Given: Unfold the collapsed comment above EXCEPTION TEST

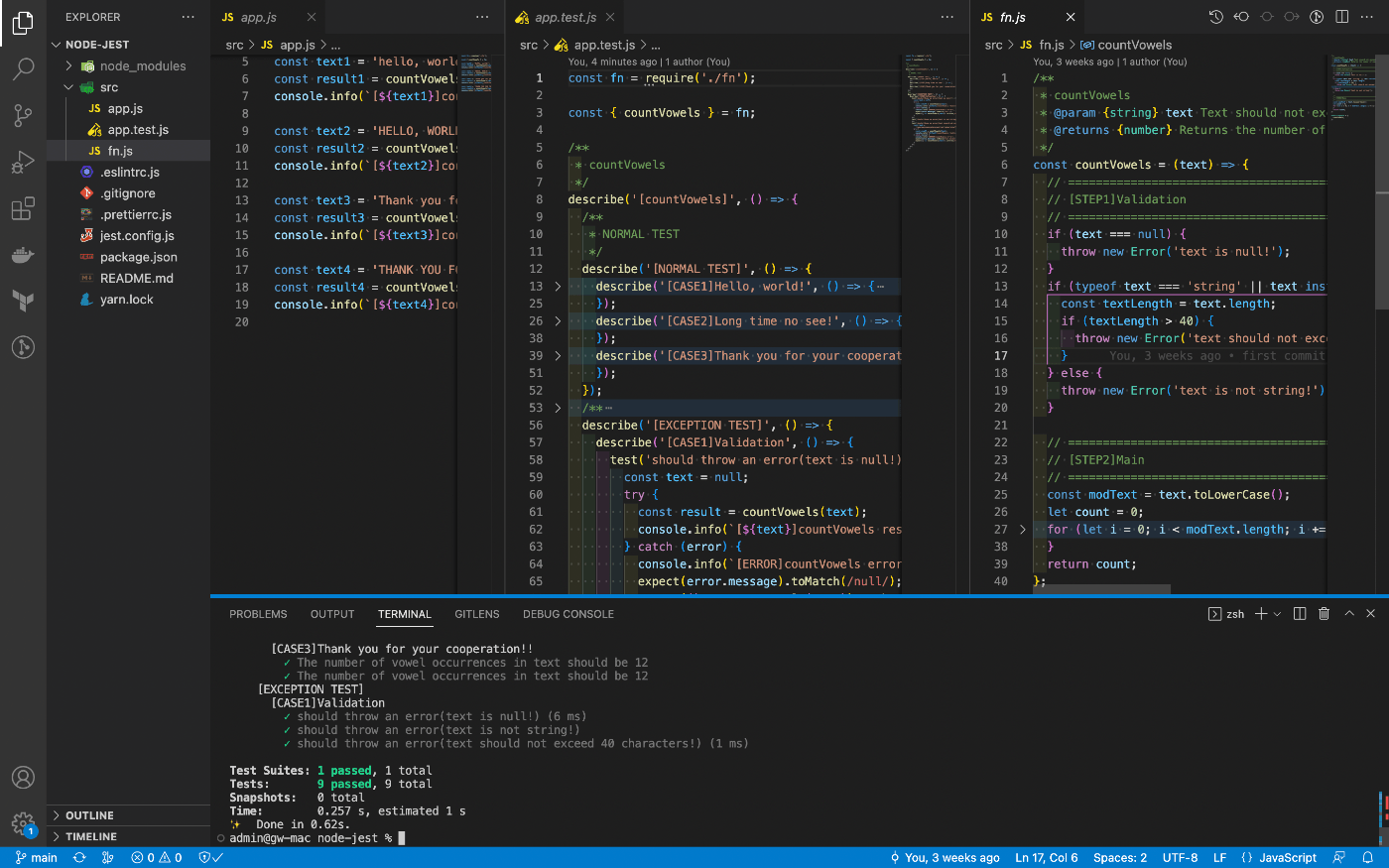Looking at the screenshot, I should 558,408.
